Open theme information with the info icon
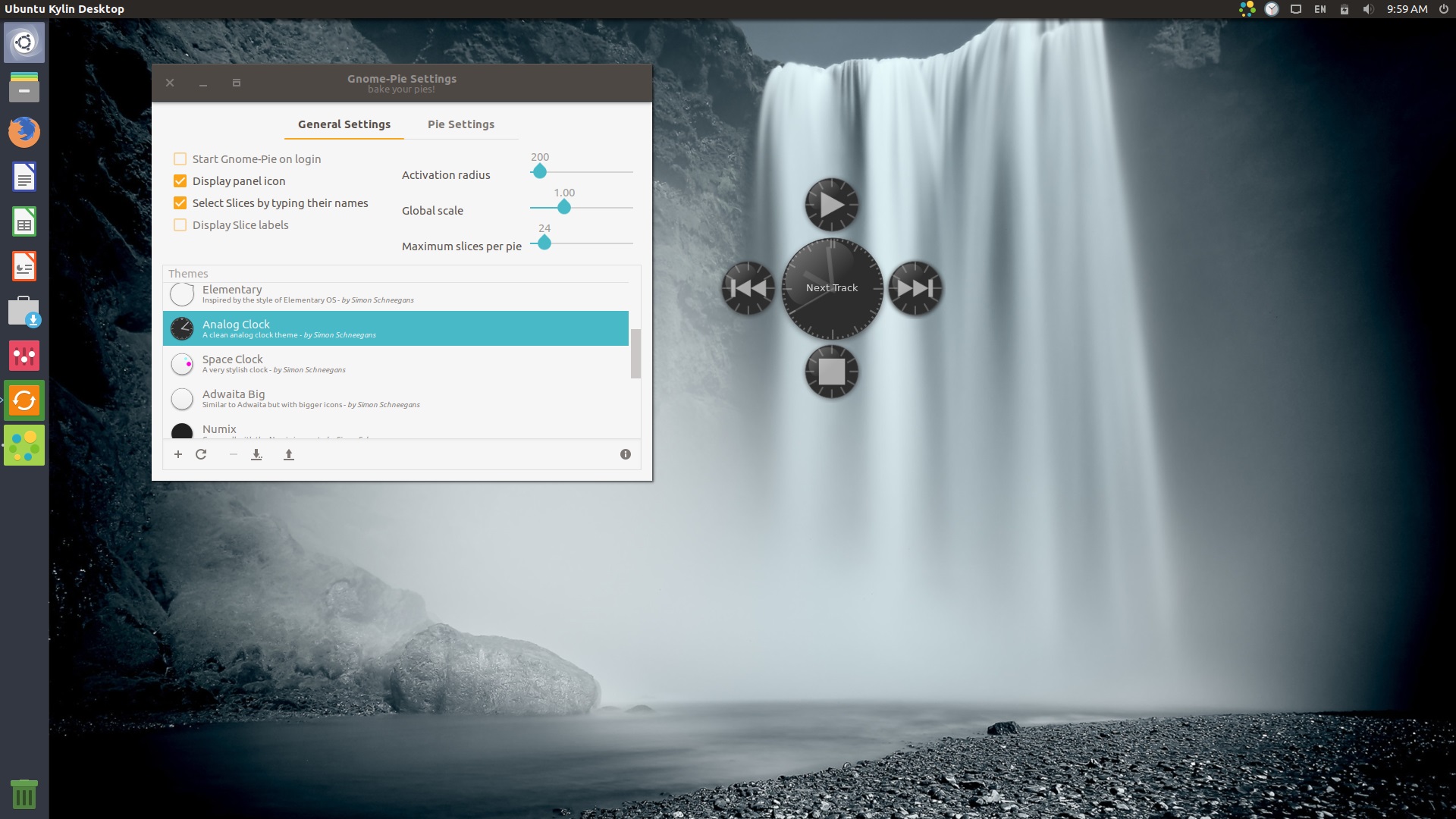This screenshot has width=1456, height=819. tap(625, 454)
